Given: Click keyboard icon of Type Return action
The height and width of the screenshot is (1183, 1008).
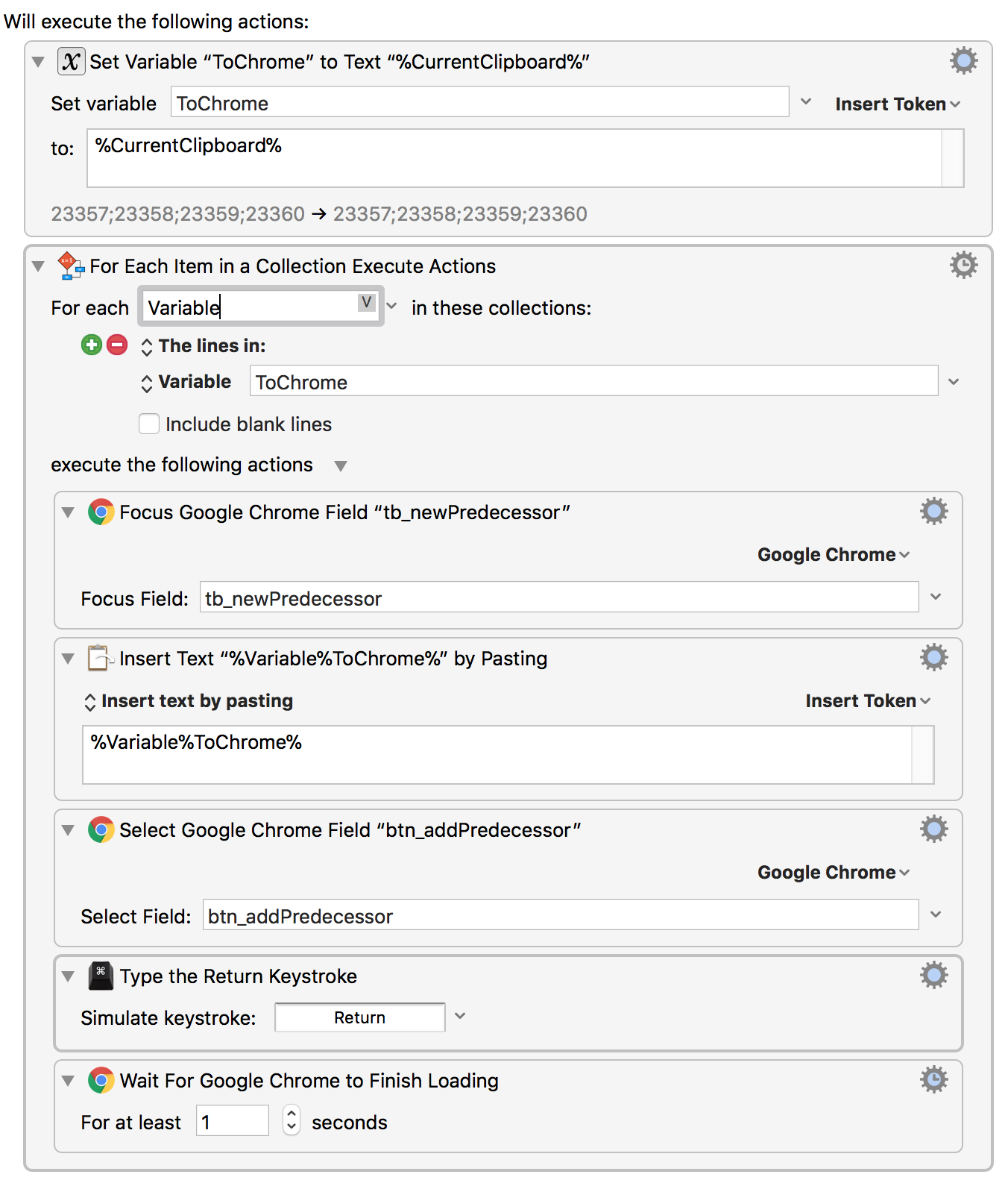Looking at the screenshot, I should point(101,976).
